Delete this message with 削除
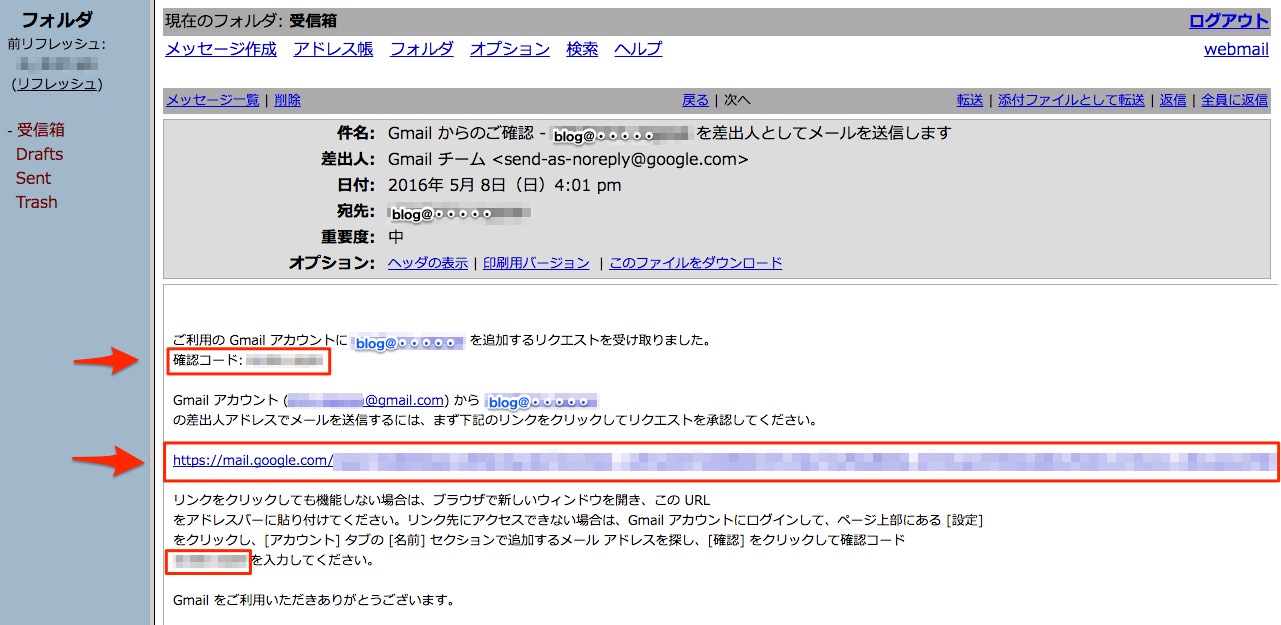Image resolution: width=1281 pixels, height=625 pixels. point(287,100)
